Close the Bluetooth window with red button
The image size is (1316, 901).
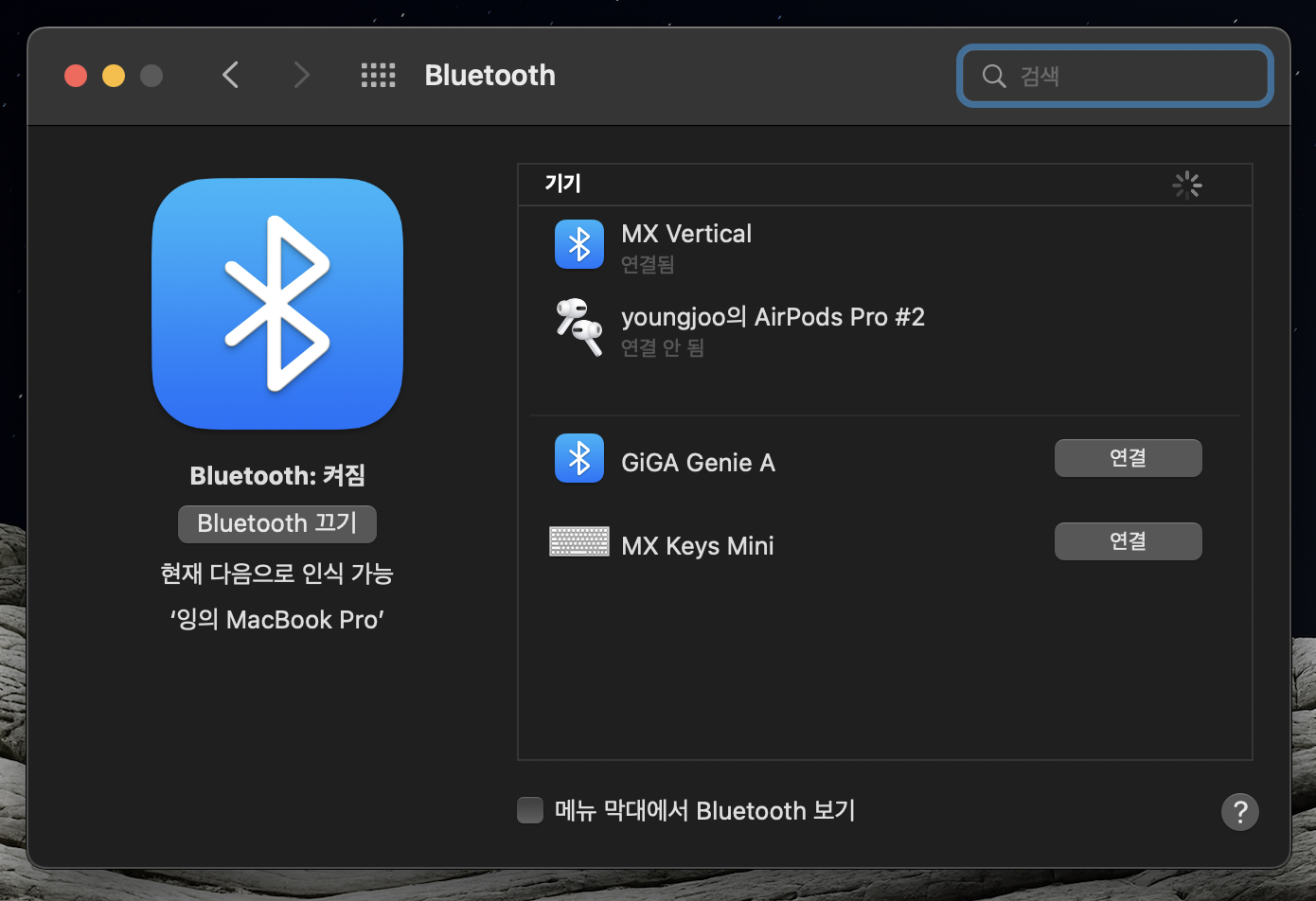click(76, 76)
